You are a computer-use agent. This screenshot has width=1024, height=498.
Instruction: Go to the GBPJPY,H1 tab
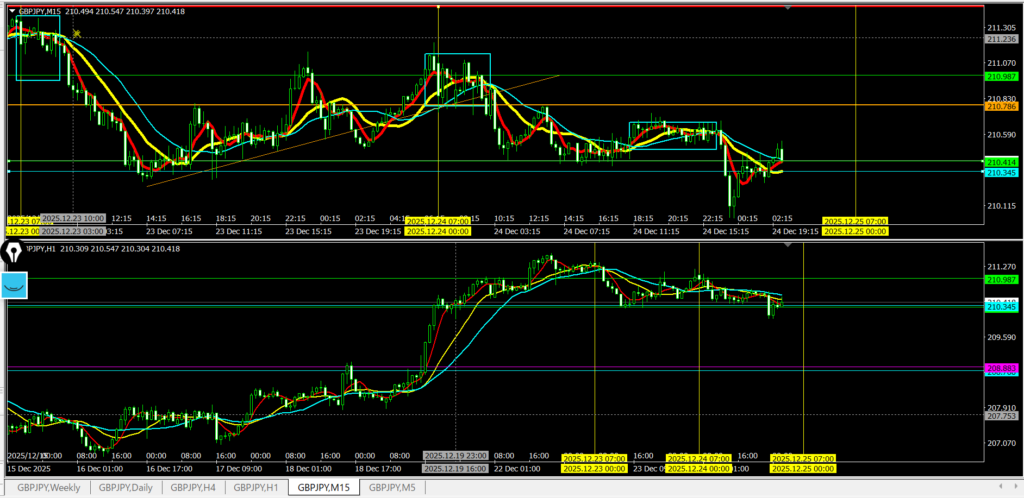point(256,488)
